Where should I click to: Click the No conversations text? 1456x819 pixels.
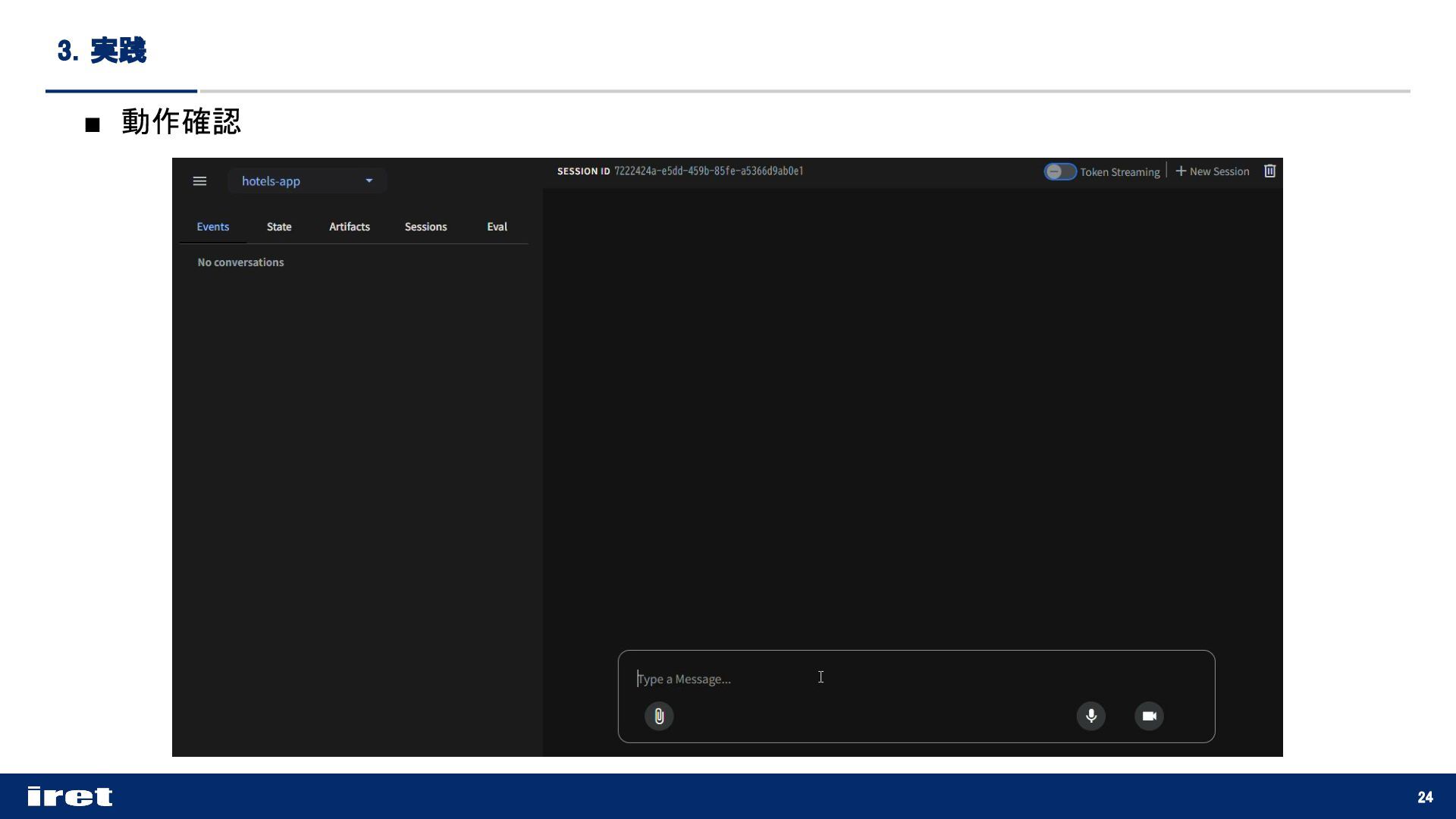(x=240, y=262)
